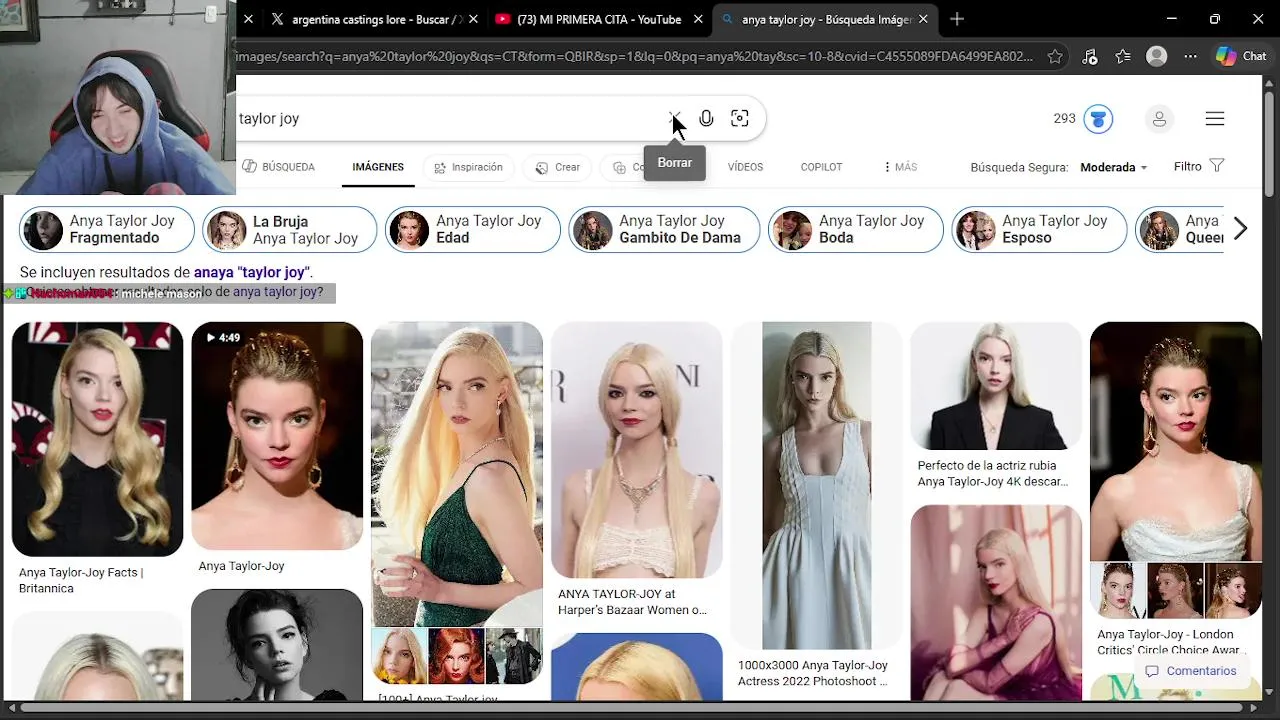The image size is (1280, 720).
Task: Open the Comentarios feedback button
Action: (x=1190, y=671)
